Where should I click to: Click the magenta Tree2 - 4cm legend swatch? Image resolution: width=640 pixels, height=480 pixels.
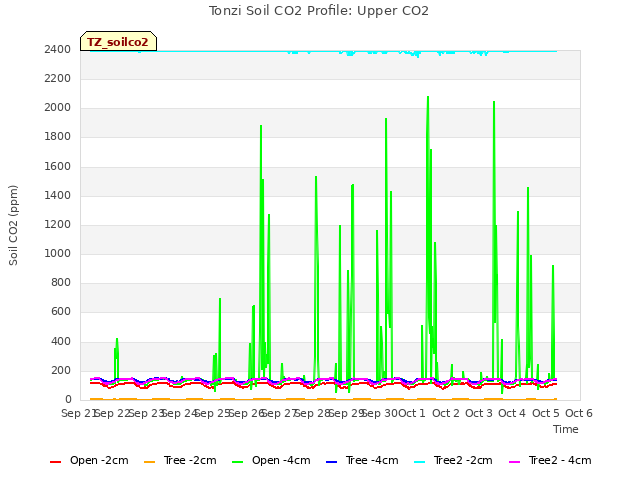[515, 461]
